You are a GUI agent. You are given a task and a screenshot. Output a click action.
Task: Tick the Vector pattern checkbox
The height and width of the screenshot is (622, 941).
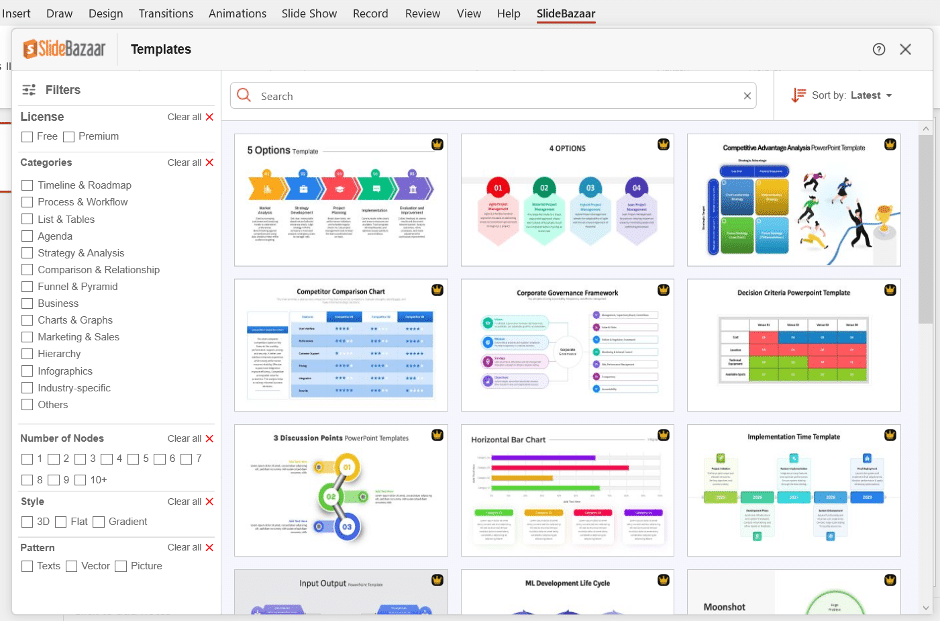[x=71, y=566]
